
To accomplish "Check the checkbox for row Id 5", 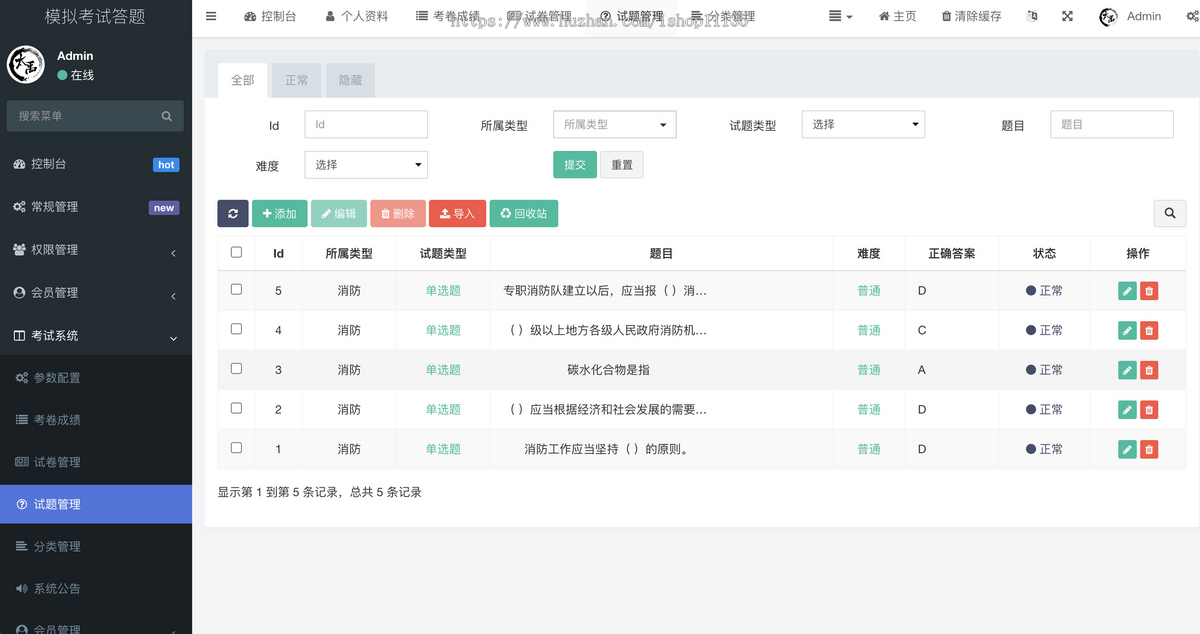I will (x=236, y=289).
